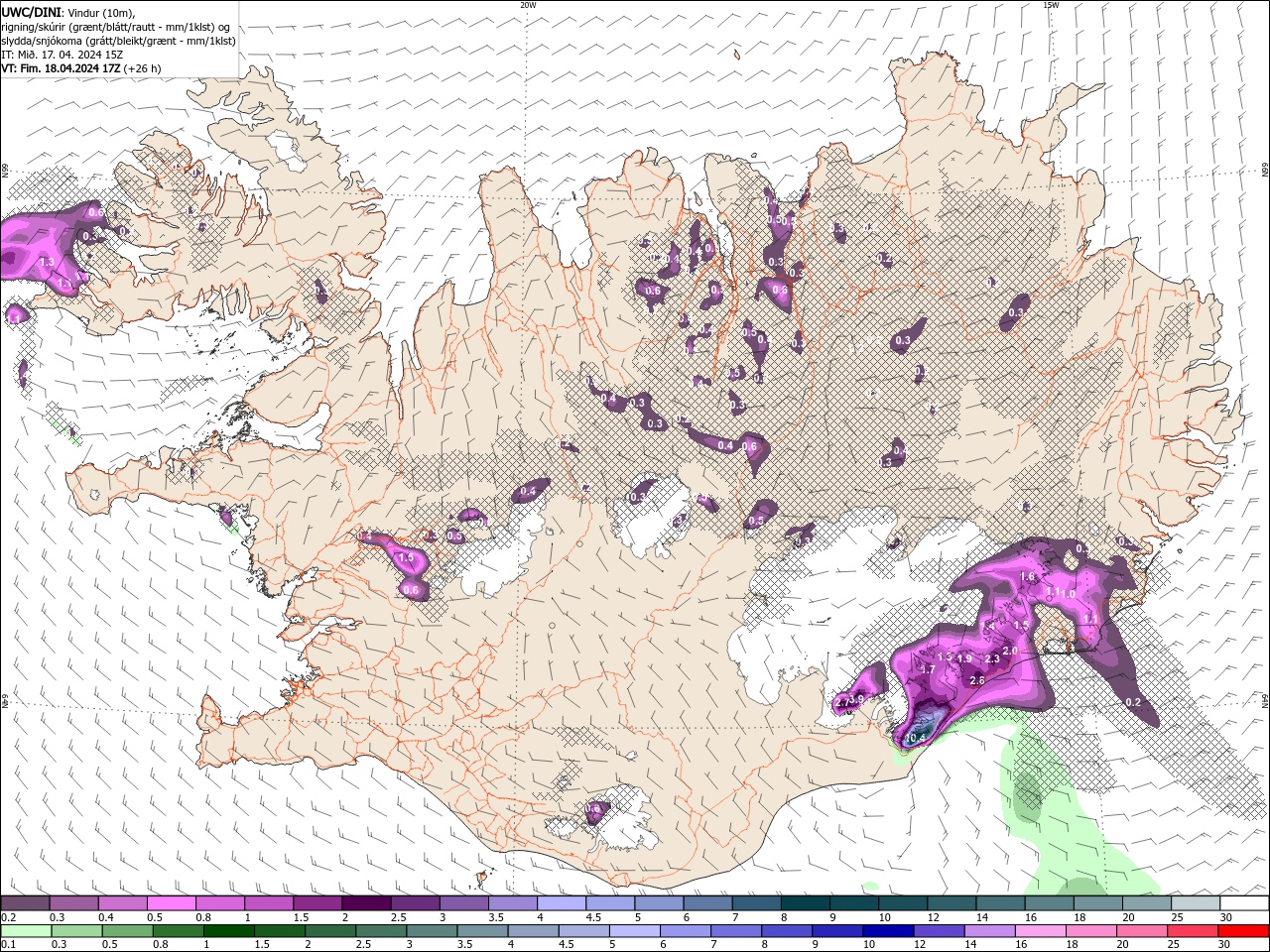This screenshot has height=952, width=1270.
Task: Click the bright pink 0.5 swatch in snow legend
Action: [171, 903]
